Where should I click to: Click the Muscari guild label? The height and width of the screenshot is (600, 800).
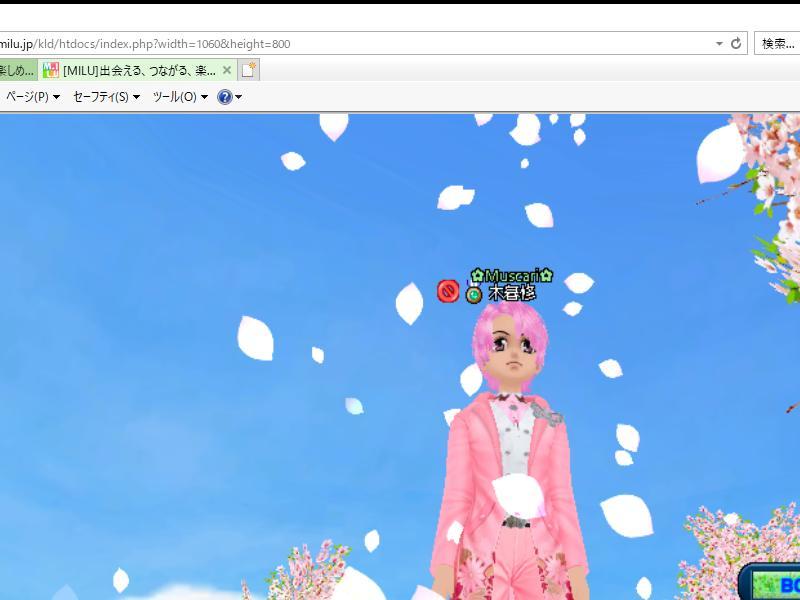(x=512, y=275)
